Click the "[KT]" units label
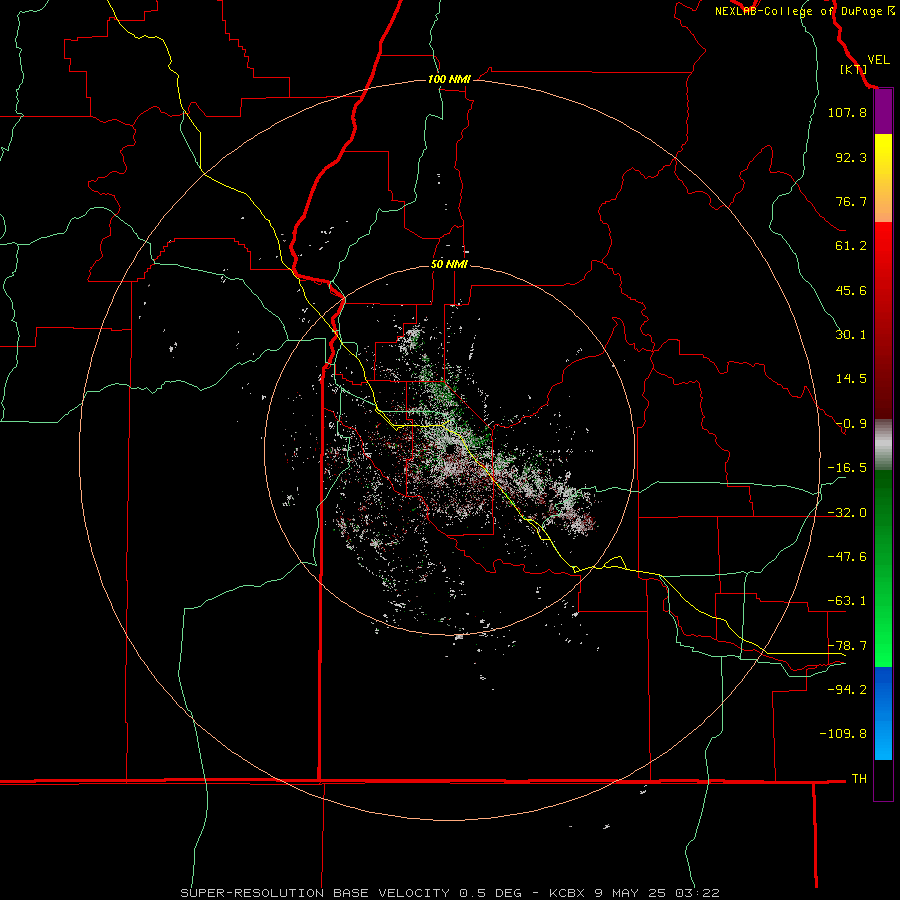 (854, 69)
